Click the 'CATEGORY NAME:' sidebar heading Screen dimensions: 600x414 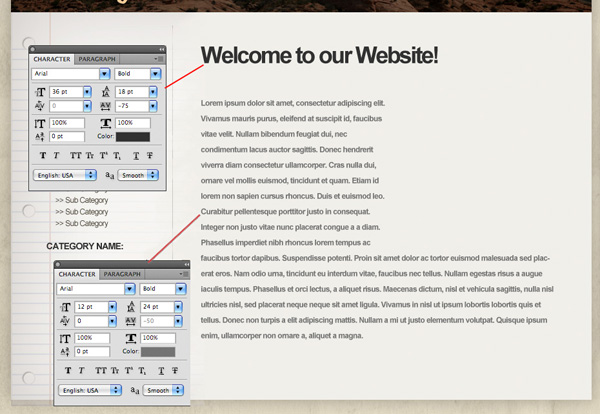[85, 246]
